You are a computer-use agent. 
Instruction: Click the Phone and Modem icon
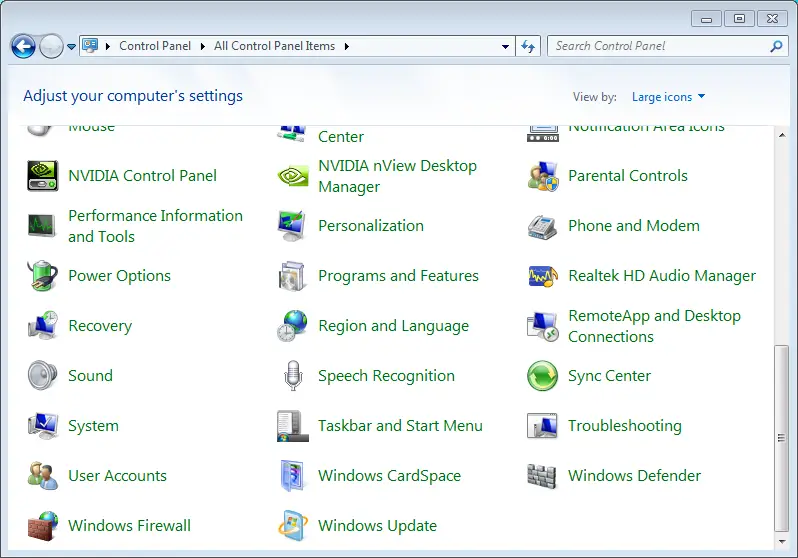(543, 227)
